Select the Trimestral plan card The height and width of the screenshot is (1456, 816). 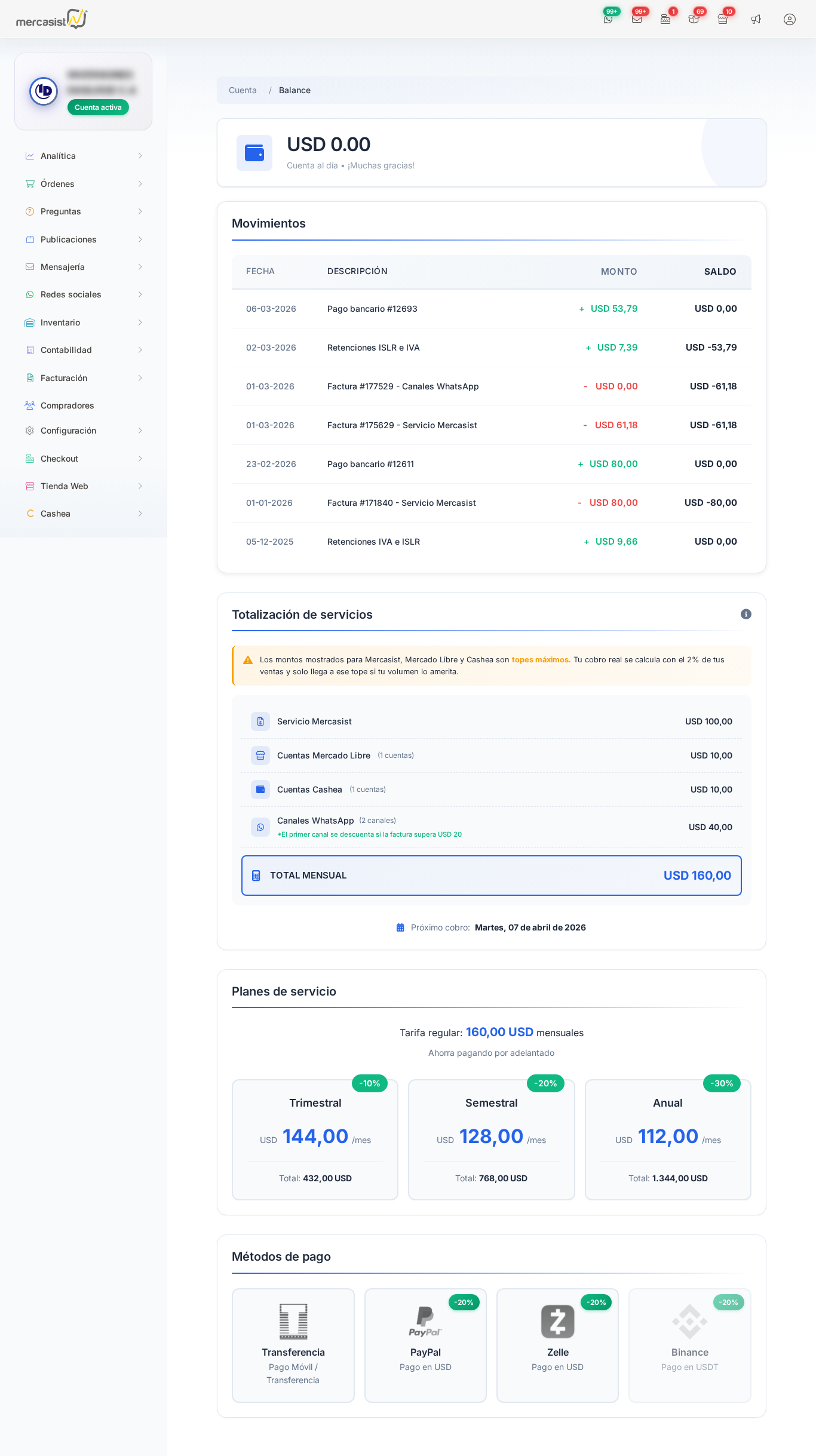pyautogui.click(x=315, y=1139)
